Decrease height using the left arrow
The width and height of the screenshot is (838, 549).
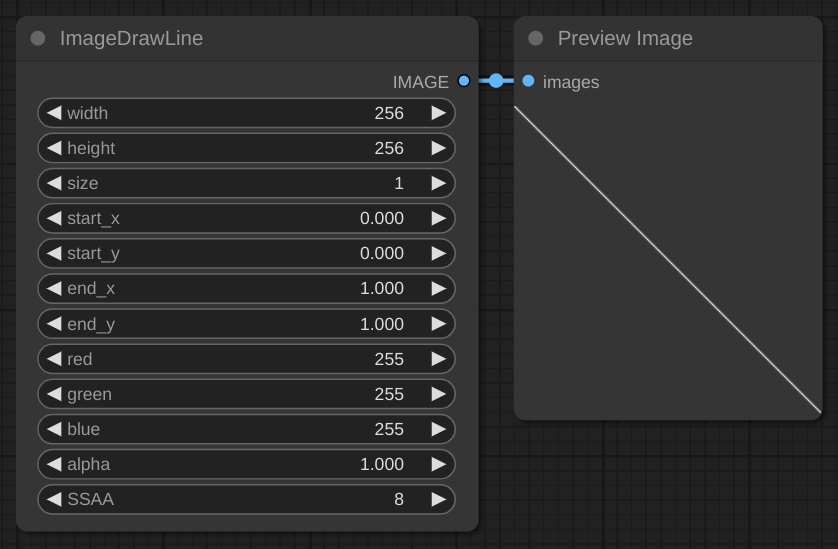click(x=54, y=148)
